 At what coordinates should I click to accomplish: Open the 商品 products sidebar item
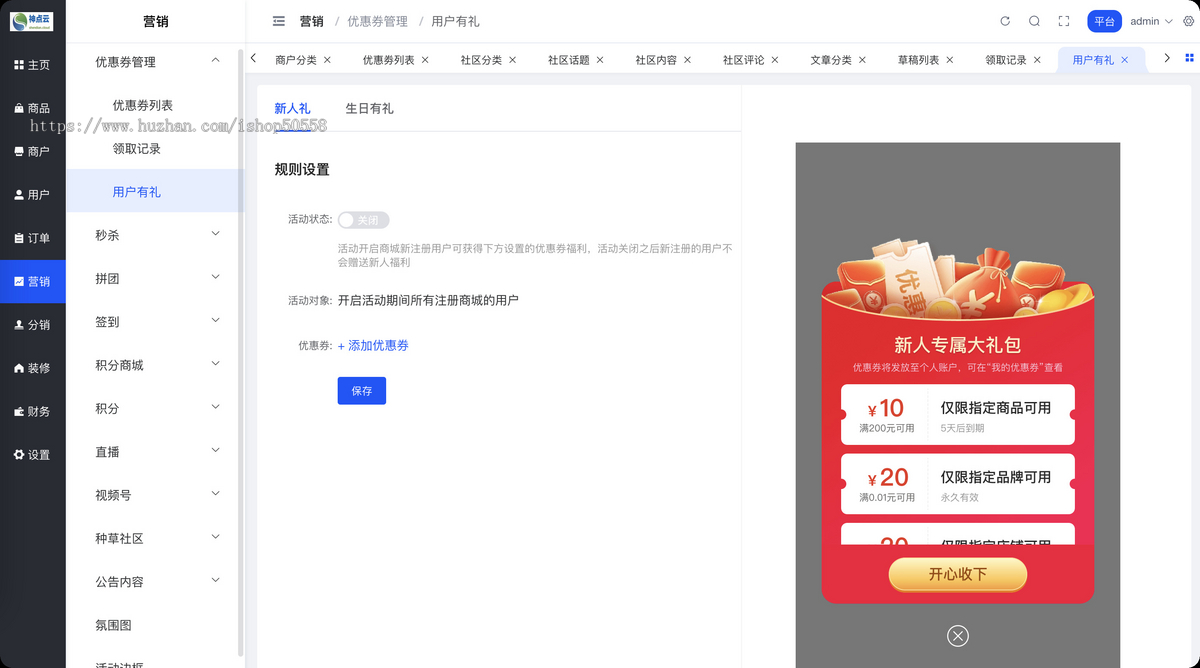tap(32, 108)
